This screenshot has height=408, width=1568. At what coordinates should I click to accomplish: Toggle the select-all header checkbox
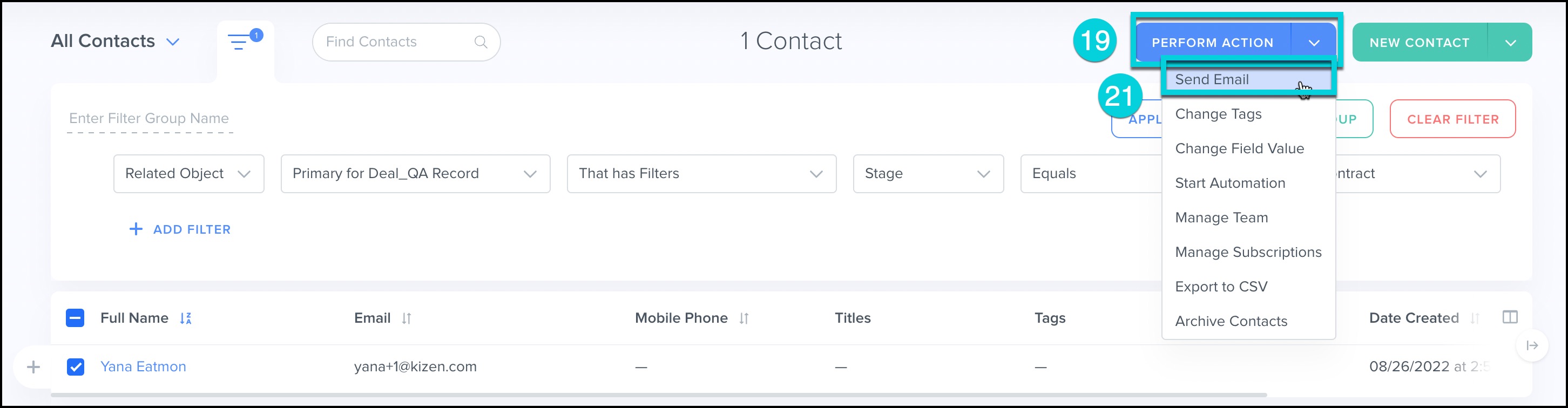(x=75, y=318)
